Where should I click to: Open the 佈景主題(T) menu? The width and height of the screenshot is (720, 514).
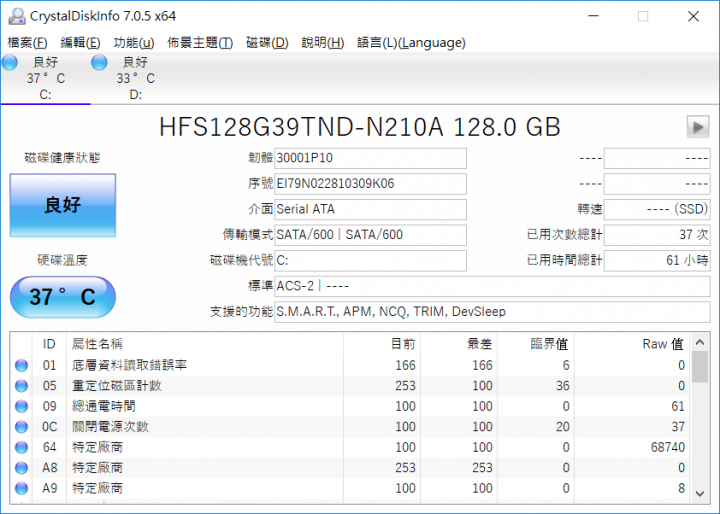(200, 43)
